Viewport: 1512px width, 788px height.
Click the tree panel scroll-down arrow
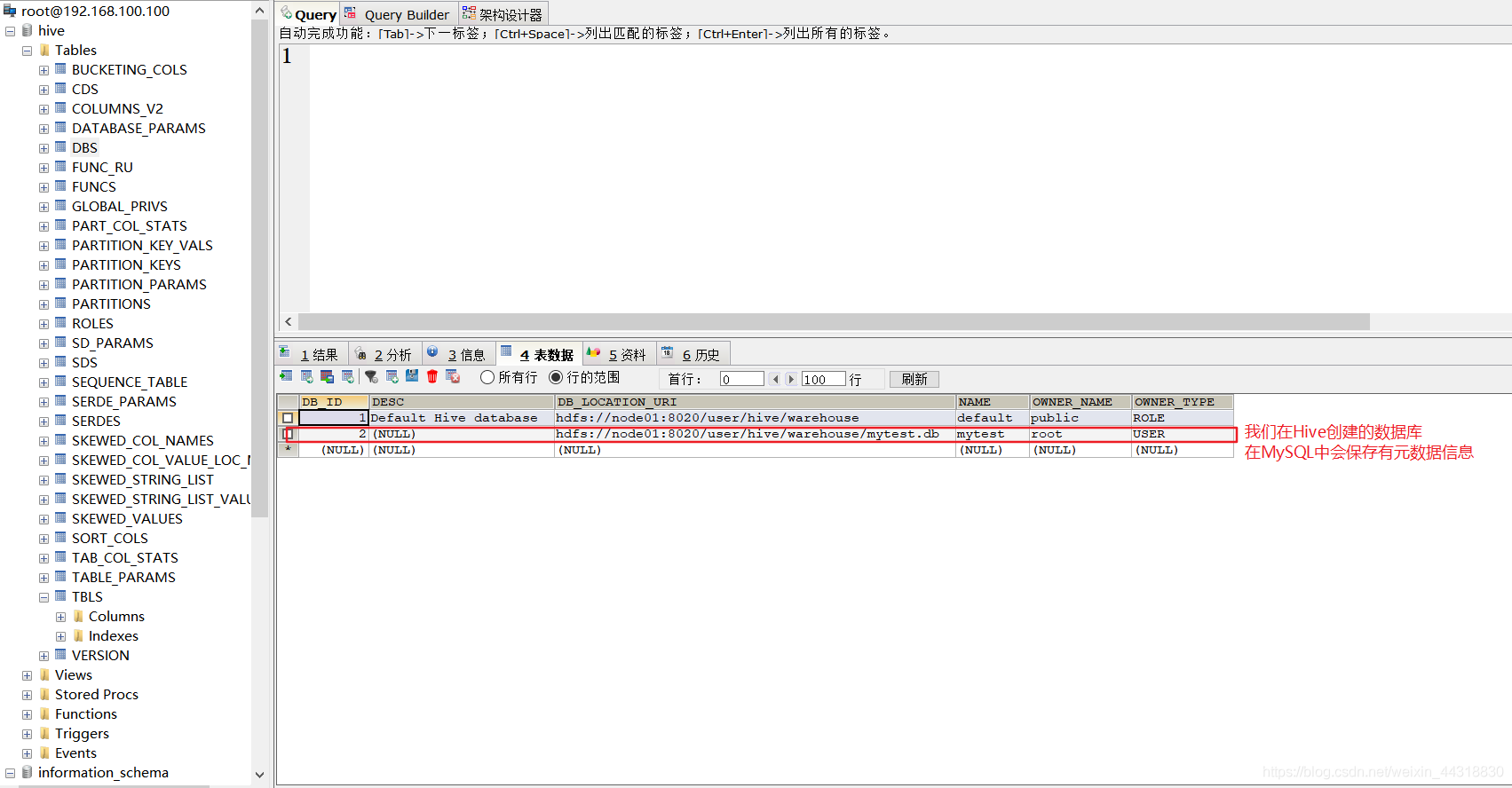pos(259,775)
